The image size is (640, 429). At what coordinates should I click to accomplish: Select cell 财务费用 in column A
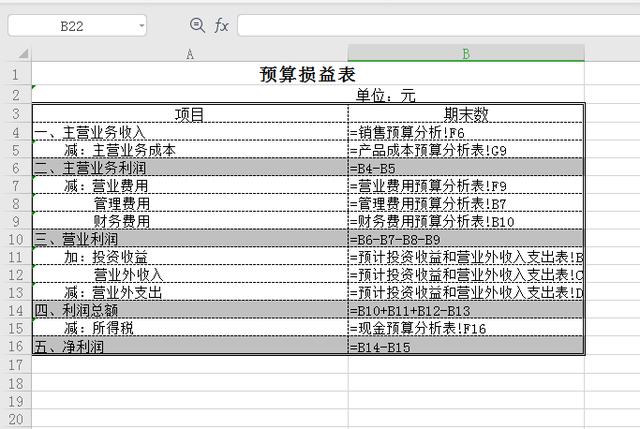[x=190, y=221]
